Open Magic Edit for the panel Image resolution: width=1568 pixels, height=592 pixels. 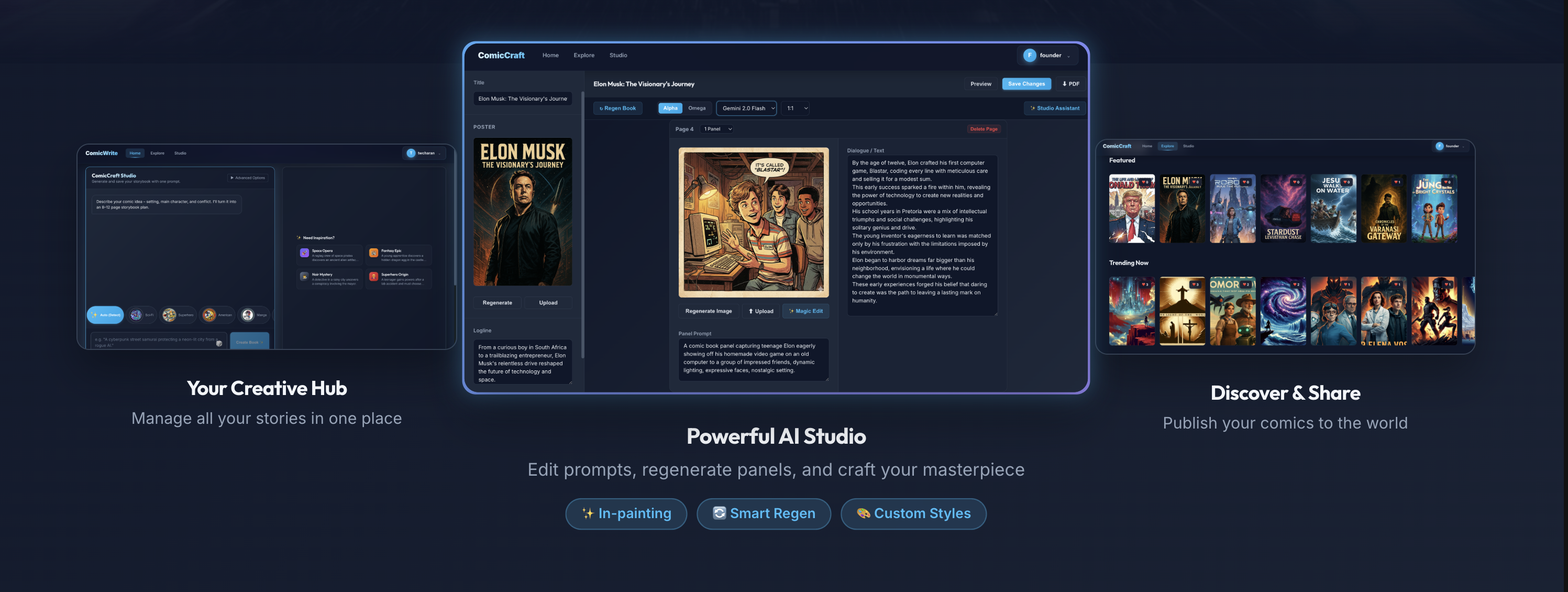coord(805,311)
